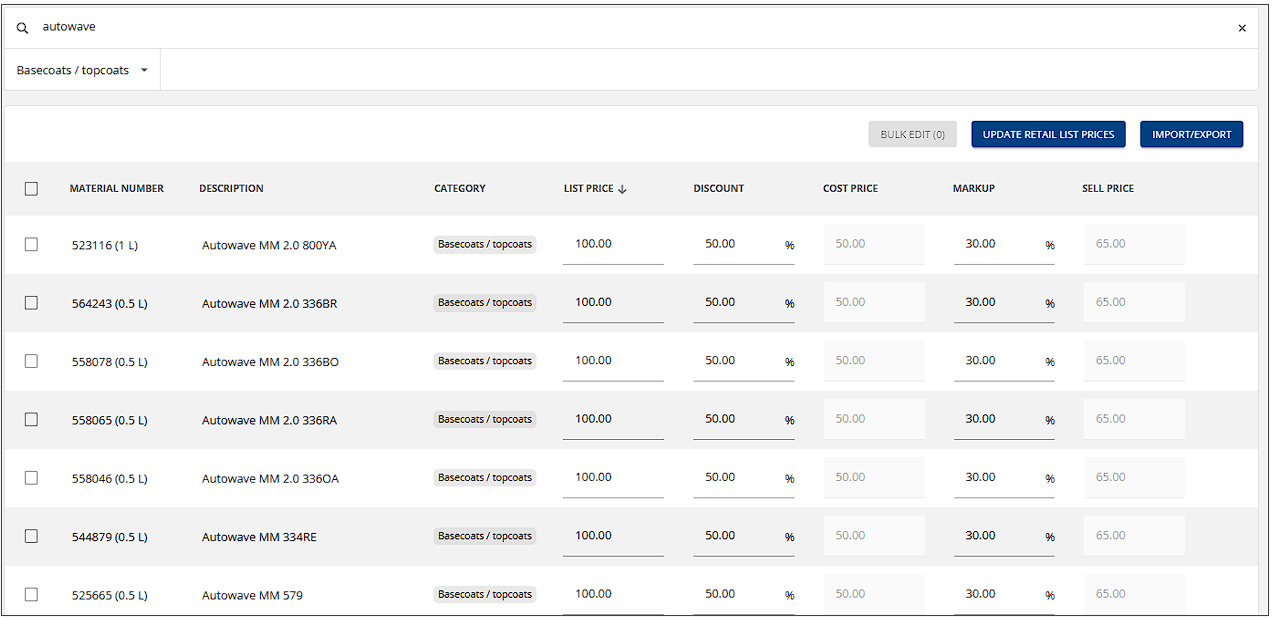Click the search magnifier icon
1274x620 pixels.
coord(23,28)
